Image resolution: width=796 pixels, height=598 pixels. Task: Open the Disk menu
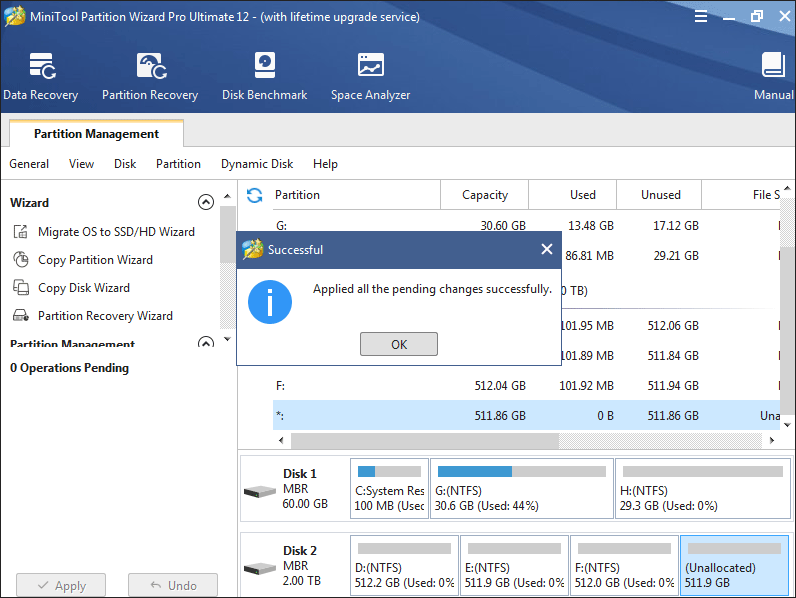click(125, 164)
